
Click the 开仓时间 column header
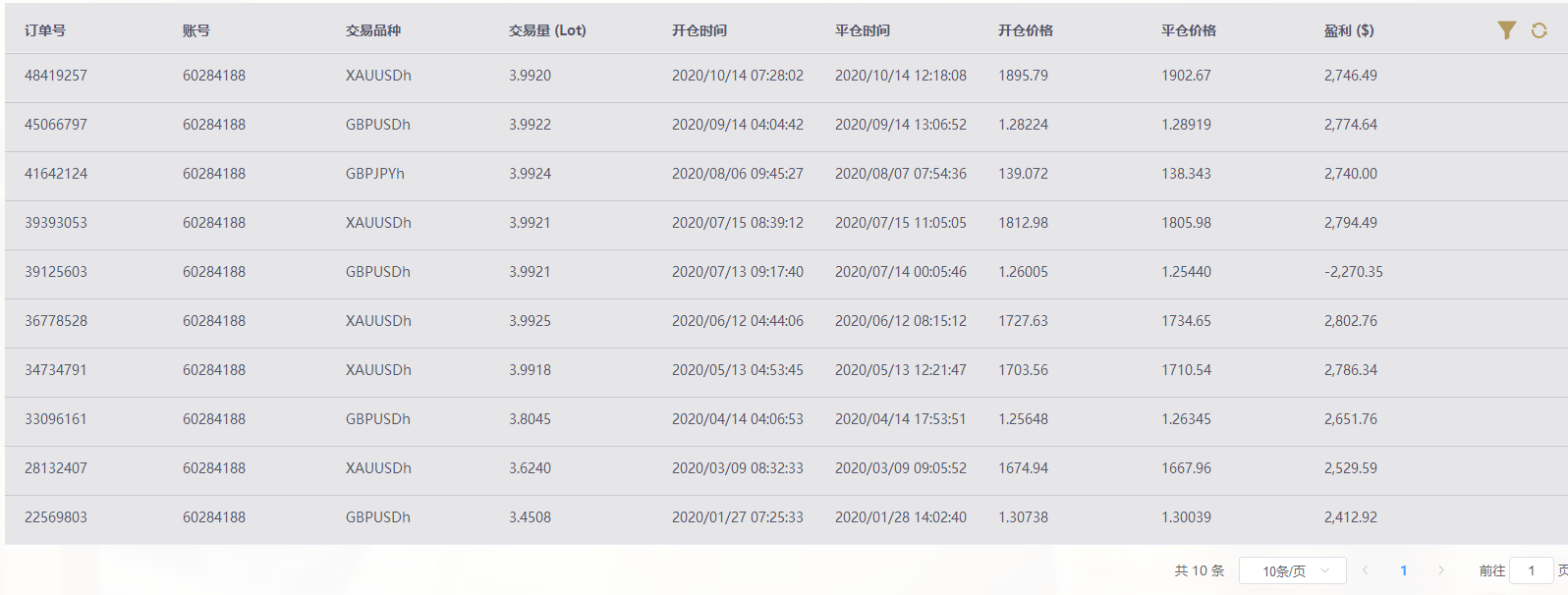[700, 30]
